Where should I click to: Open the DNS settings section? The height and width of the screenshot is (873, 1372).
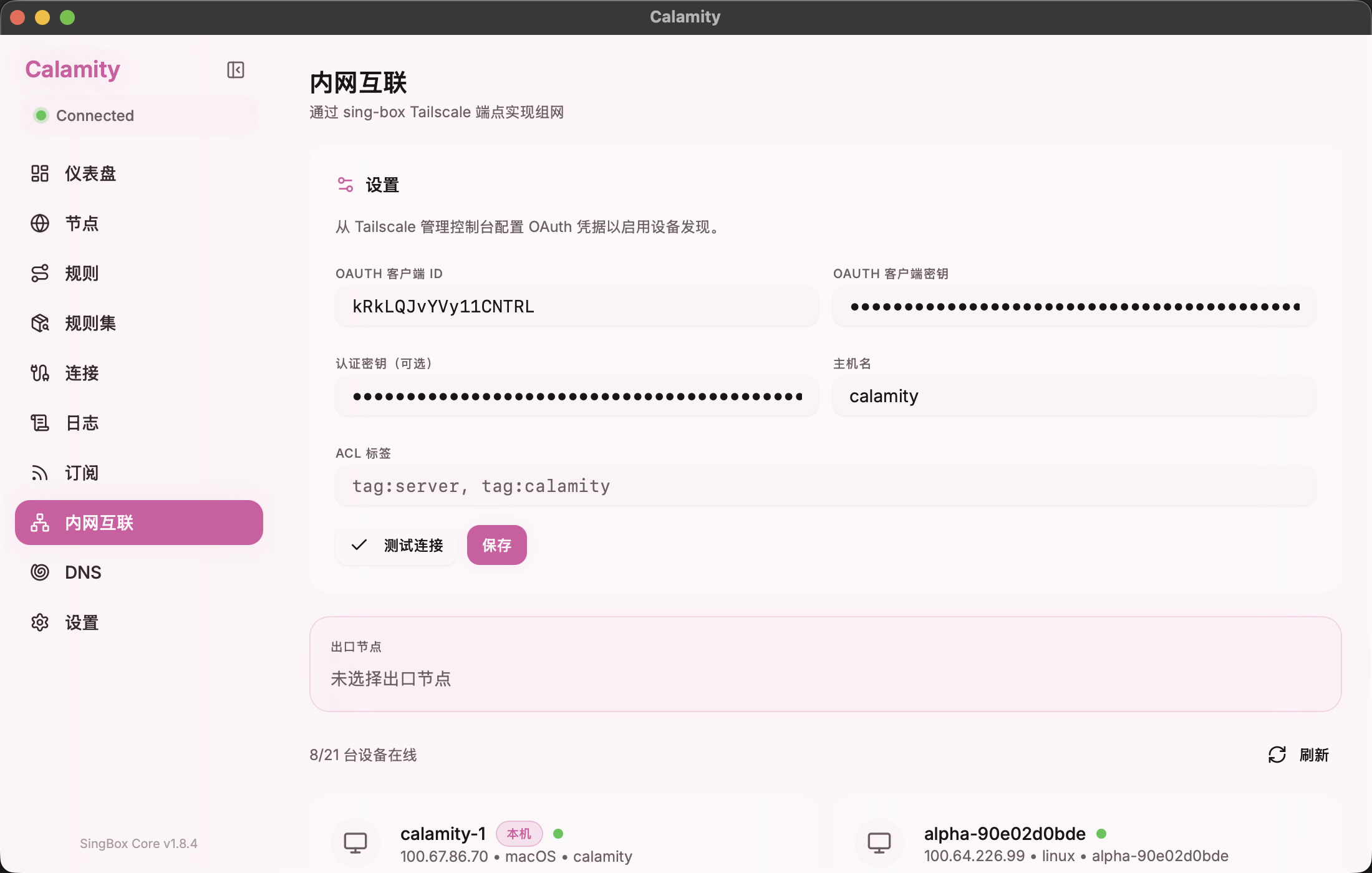83,572
